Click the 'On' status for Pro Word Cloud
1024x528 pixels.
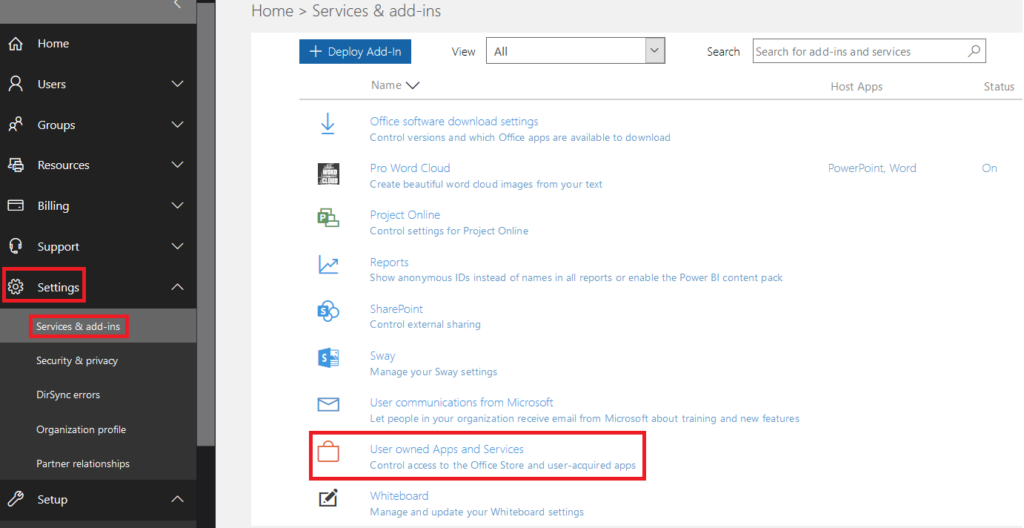point(989,168)
